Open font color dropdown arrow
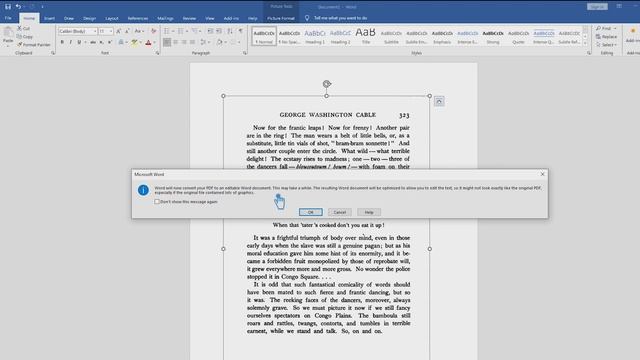This screenshot has width=640, height=360. (x=155, y=42)
